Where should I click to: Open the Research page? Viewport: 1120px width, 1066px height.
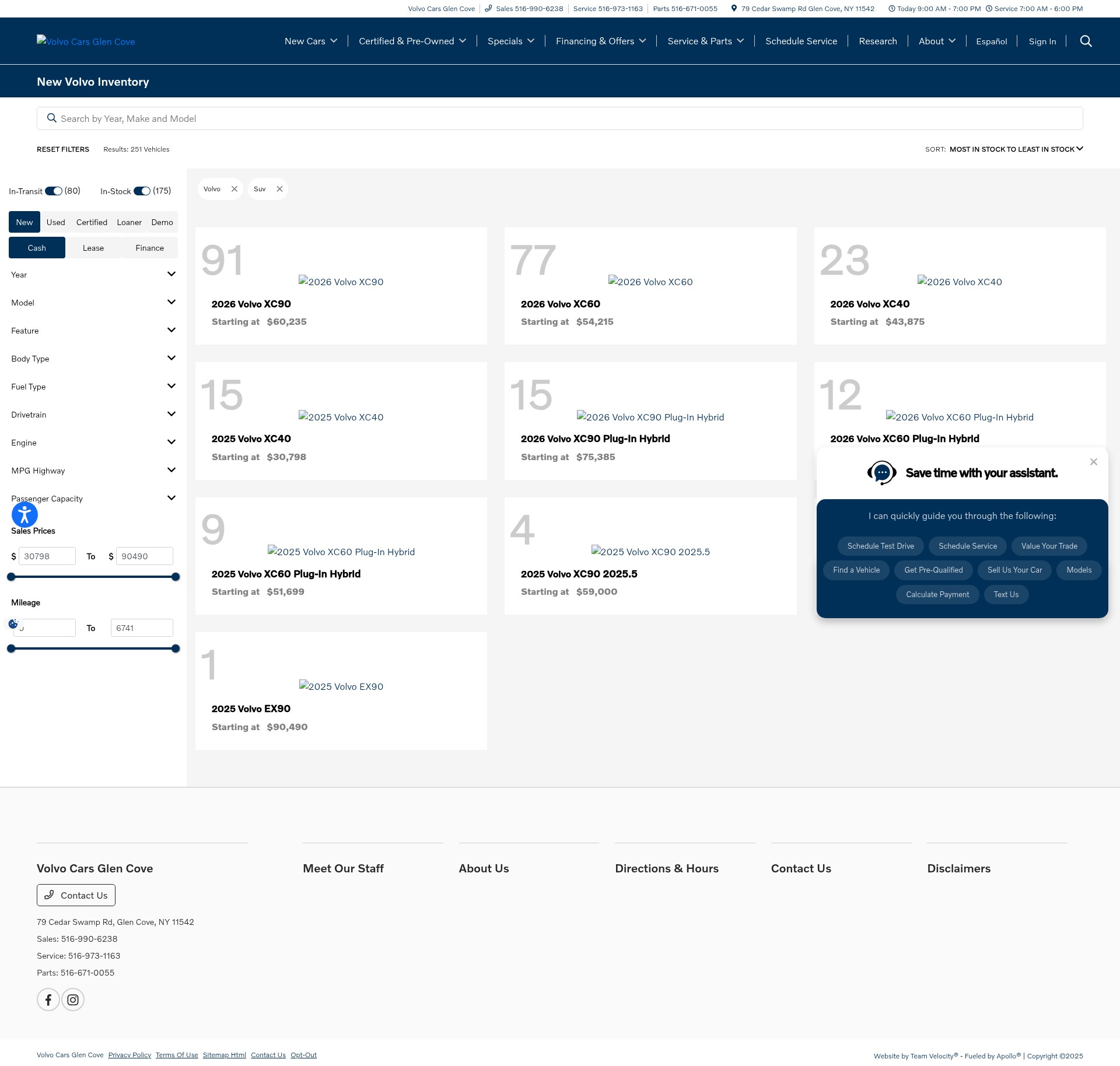[878, 41]
